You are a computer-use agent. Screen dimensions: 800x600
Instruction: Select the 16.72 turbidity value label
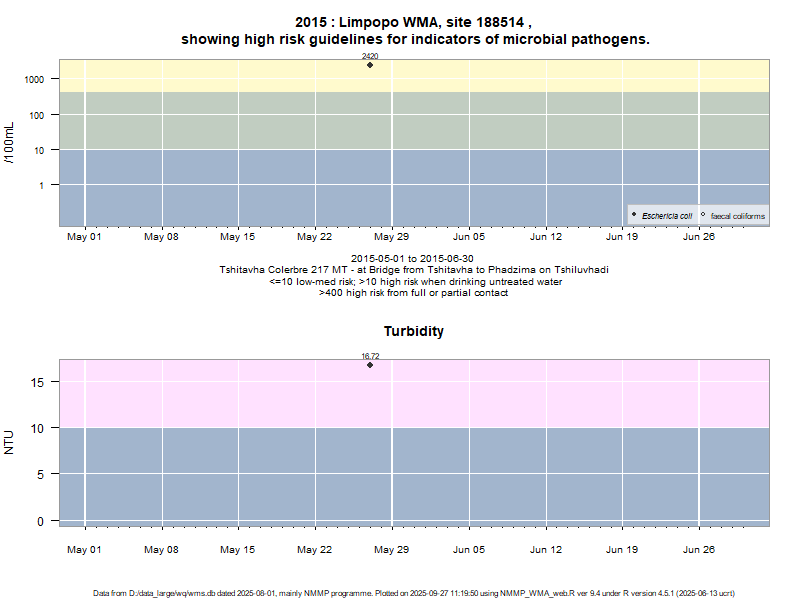tap(370, 356)
